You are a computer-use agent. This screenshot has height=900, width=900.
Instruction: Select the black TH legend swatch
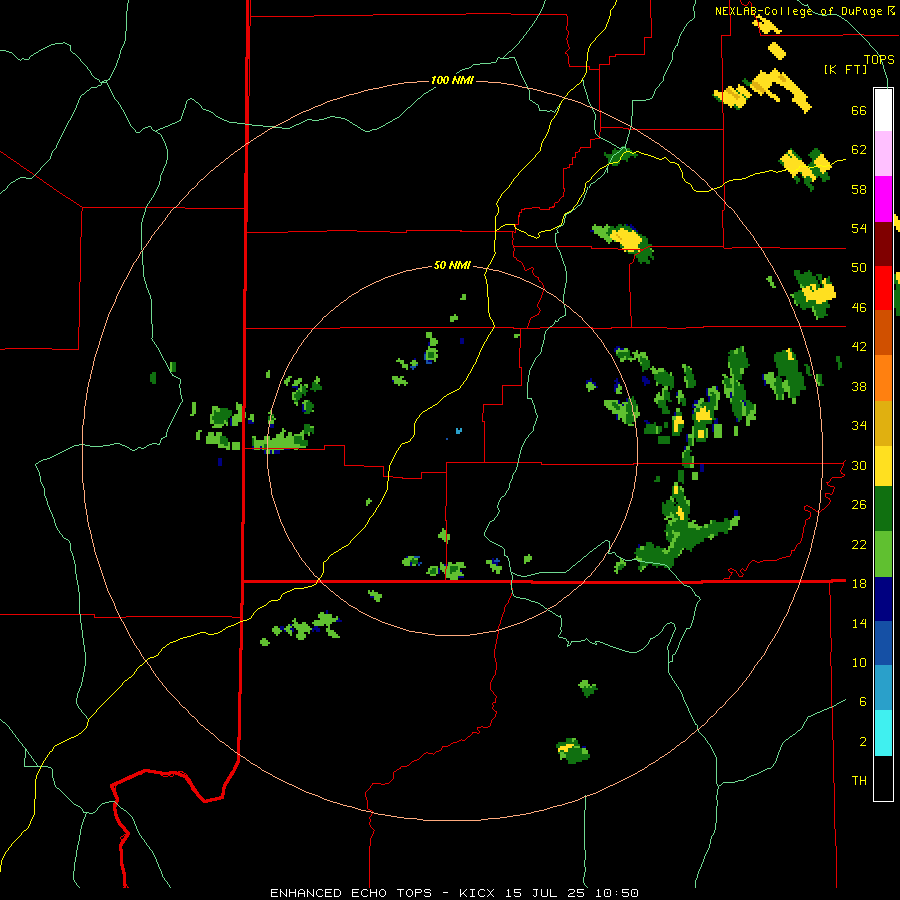click(x=883, y=778)
